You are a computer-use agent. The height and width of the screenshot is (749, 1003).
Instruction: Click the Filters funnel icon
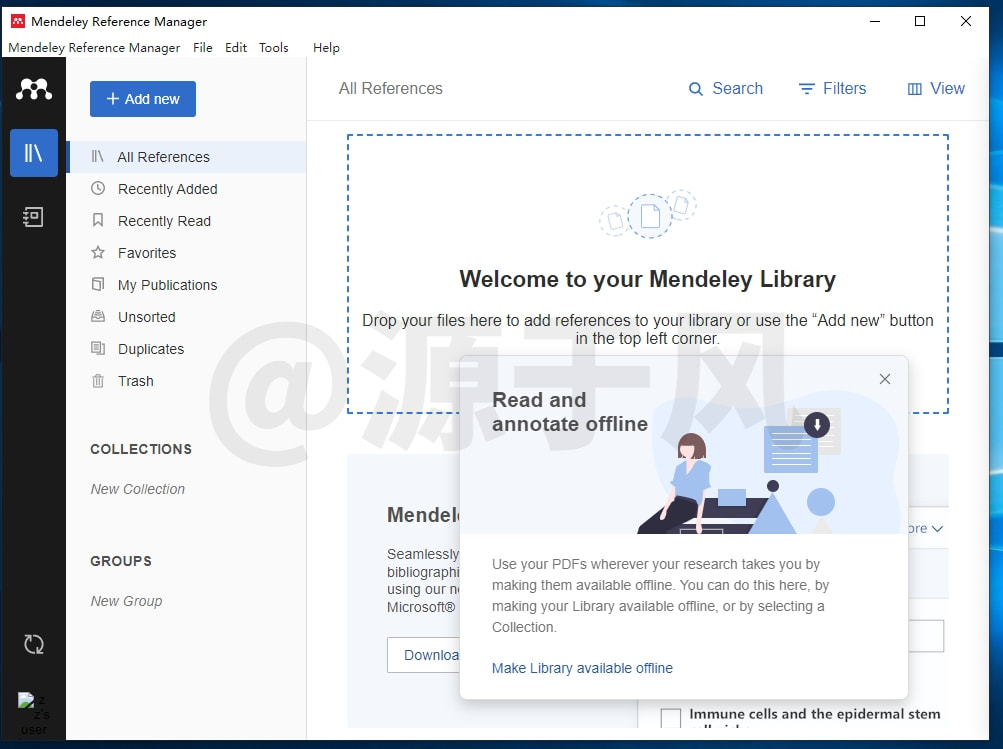(807, 89)
